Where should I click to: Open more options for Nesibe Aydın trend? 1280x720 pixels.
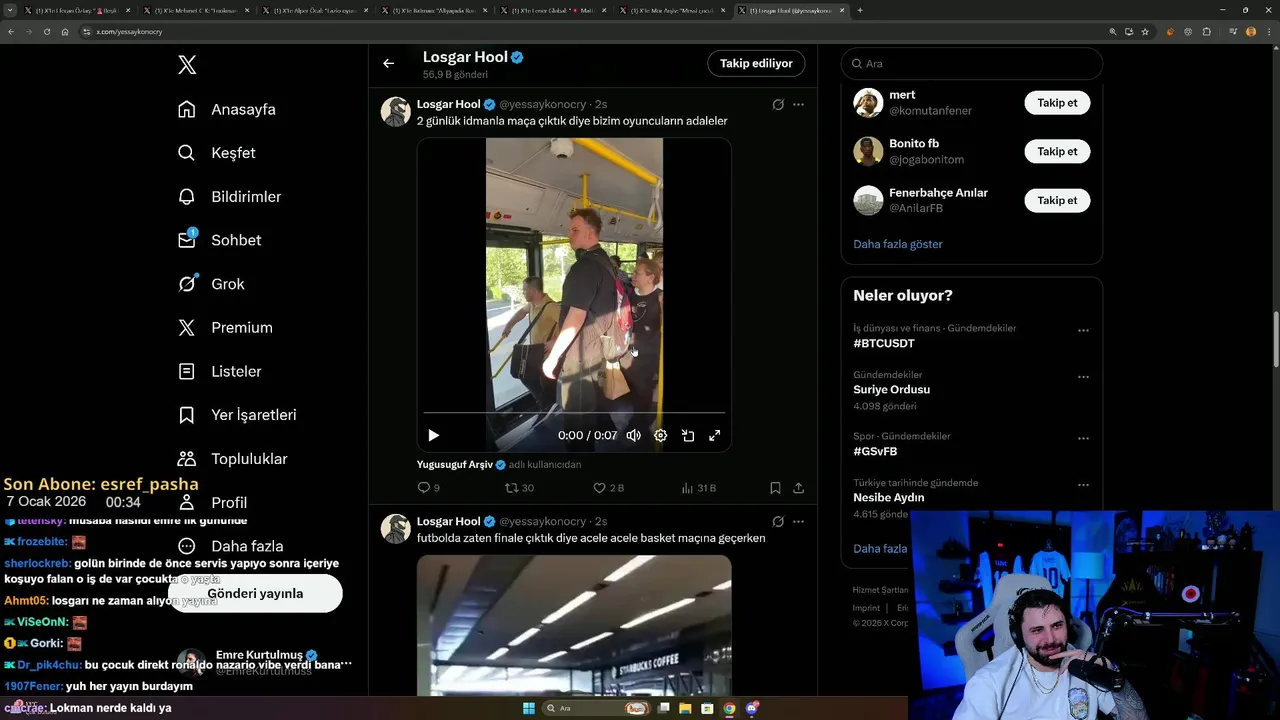click(x=1083, y=485)
